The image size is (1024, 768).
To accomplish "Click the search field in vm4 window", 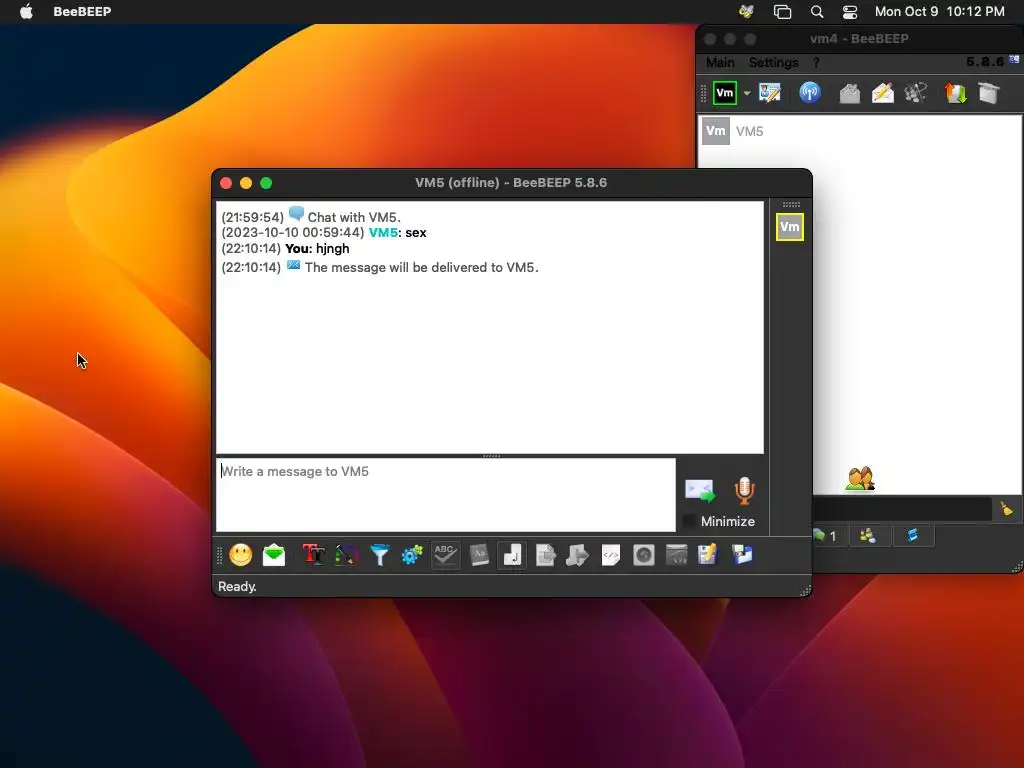I will point(903,509).
